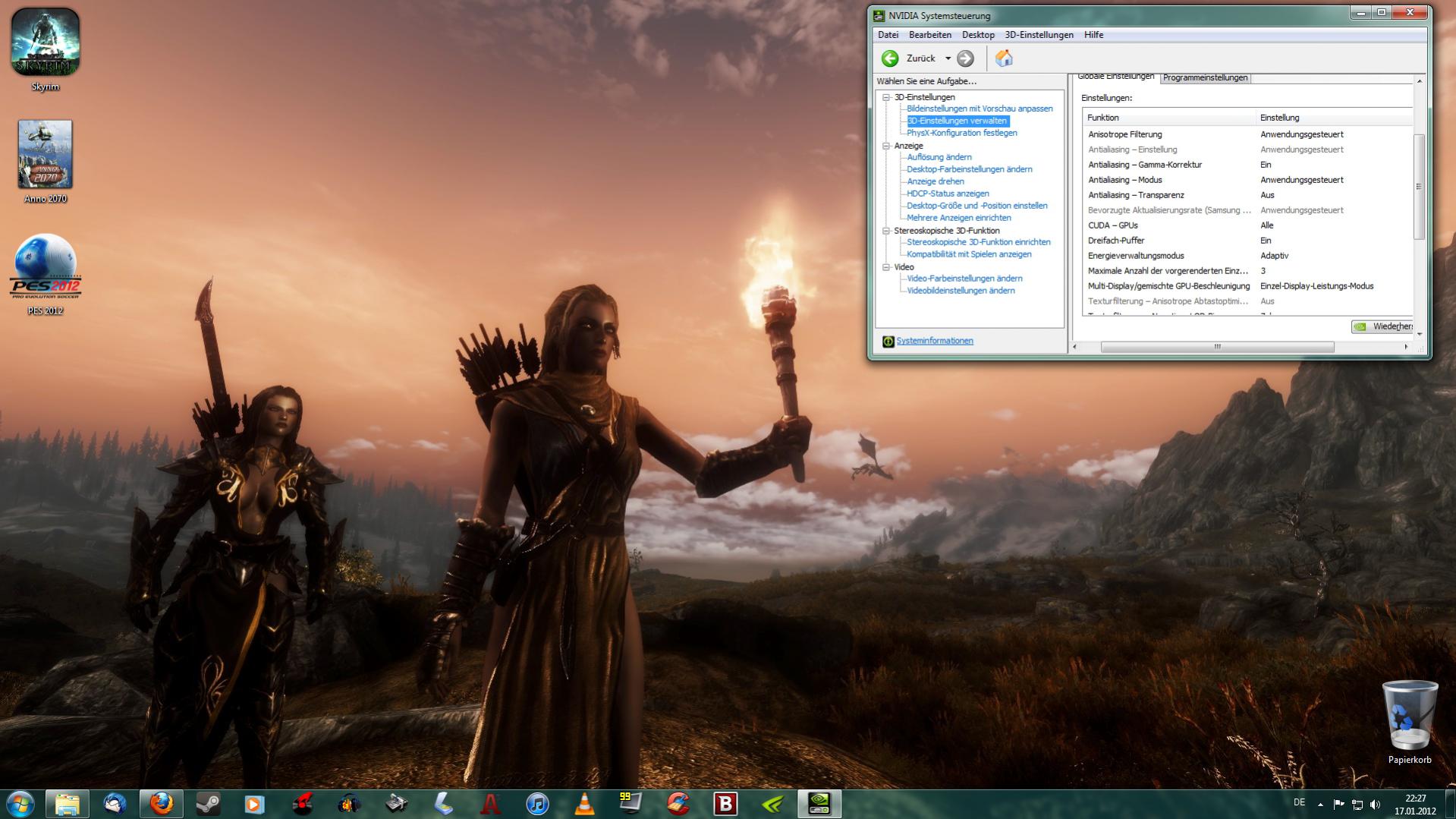1456x819 pixels.
Task: Click the horizontal scrollbar thumb in settings pane
Action: (x=1217, y=347)
